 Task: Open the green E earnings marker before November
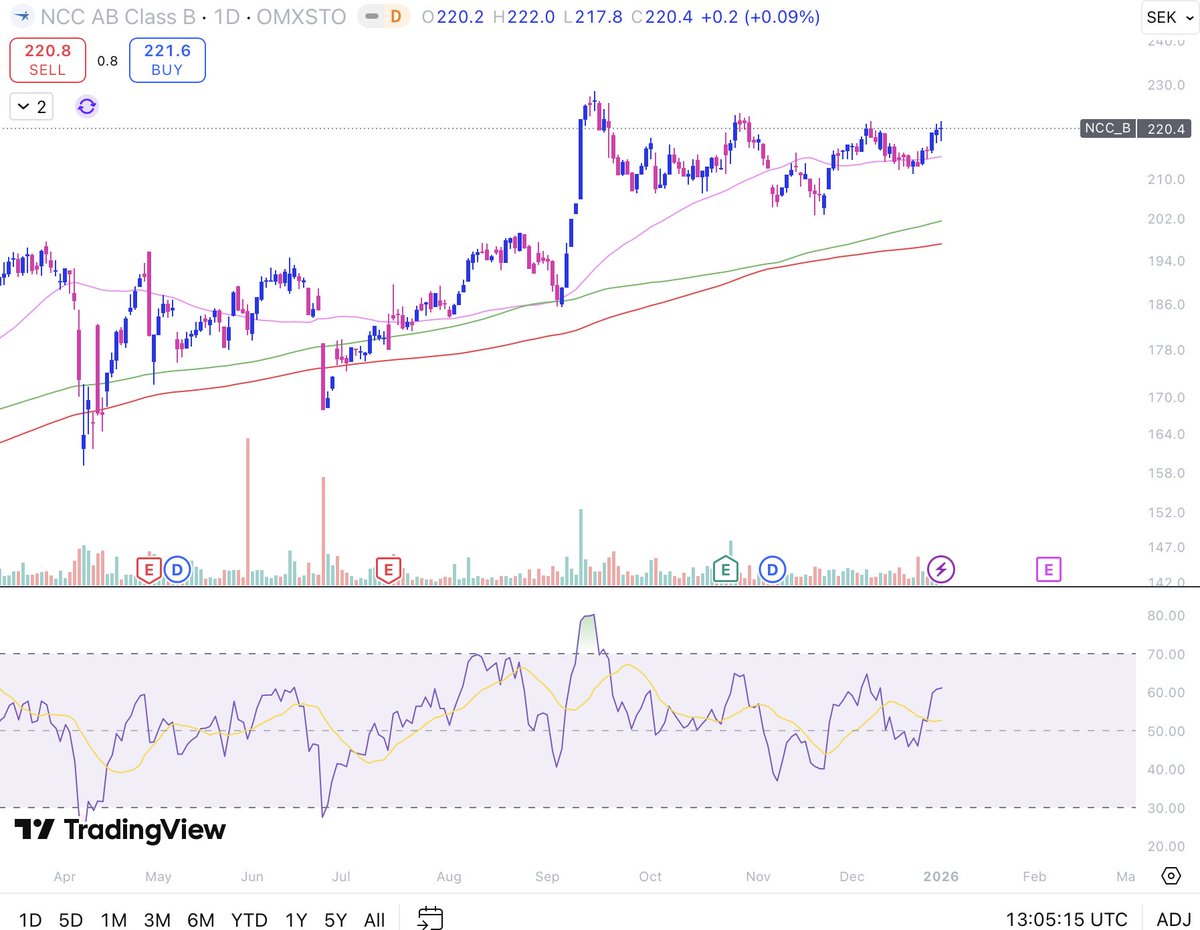725,570
